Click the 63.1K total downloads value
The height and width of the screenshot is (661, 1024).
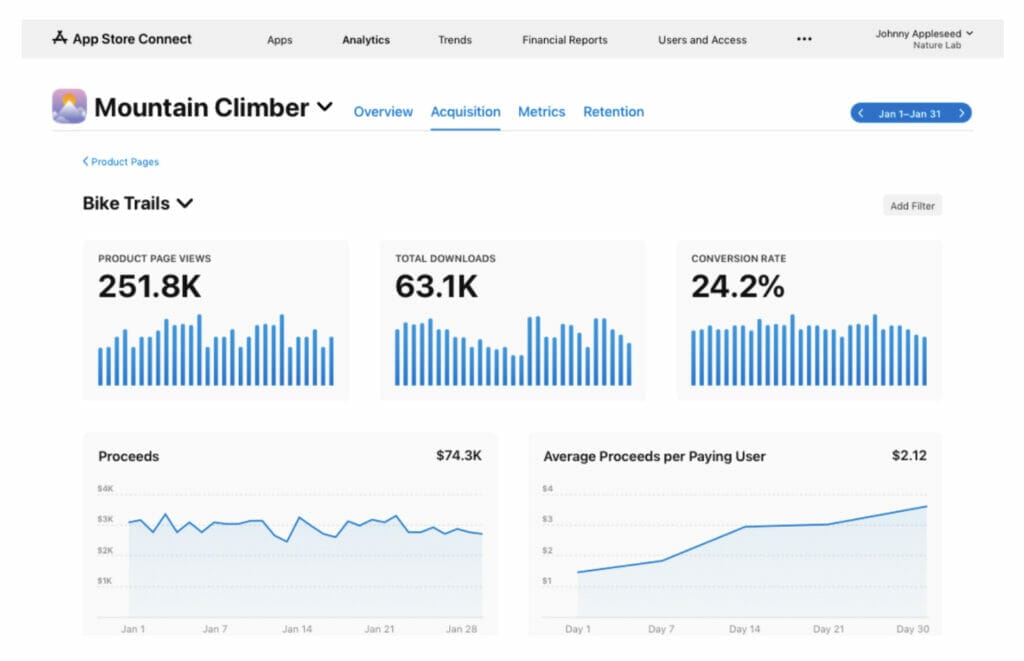pyautogui.click(x=436, y=286)
